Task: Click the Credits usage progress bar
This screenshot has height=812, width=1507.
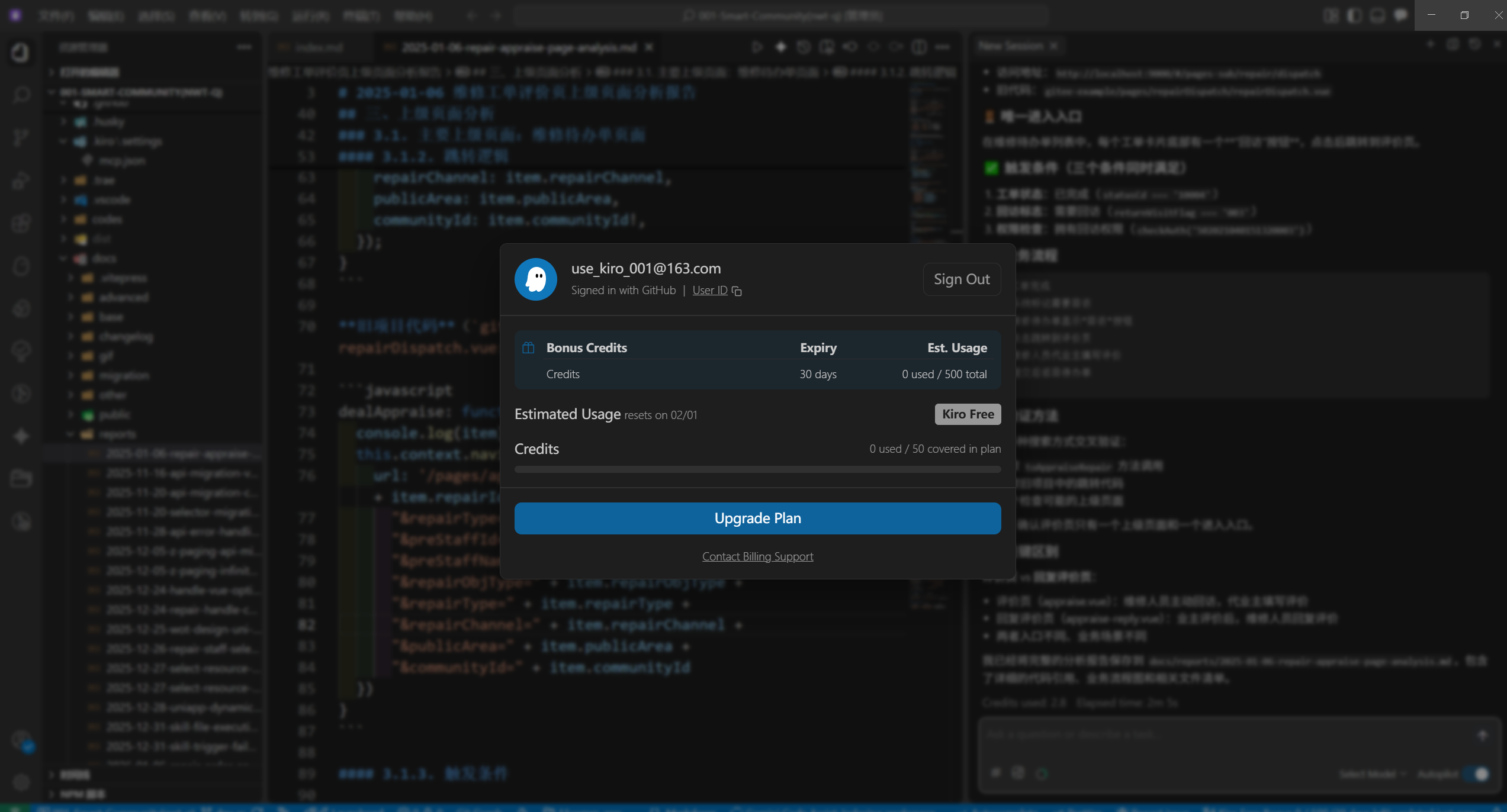Action: [x=757, y=469]
